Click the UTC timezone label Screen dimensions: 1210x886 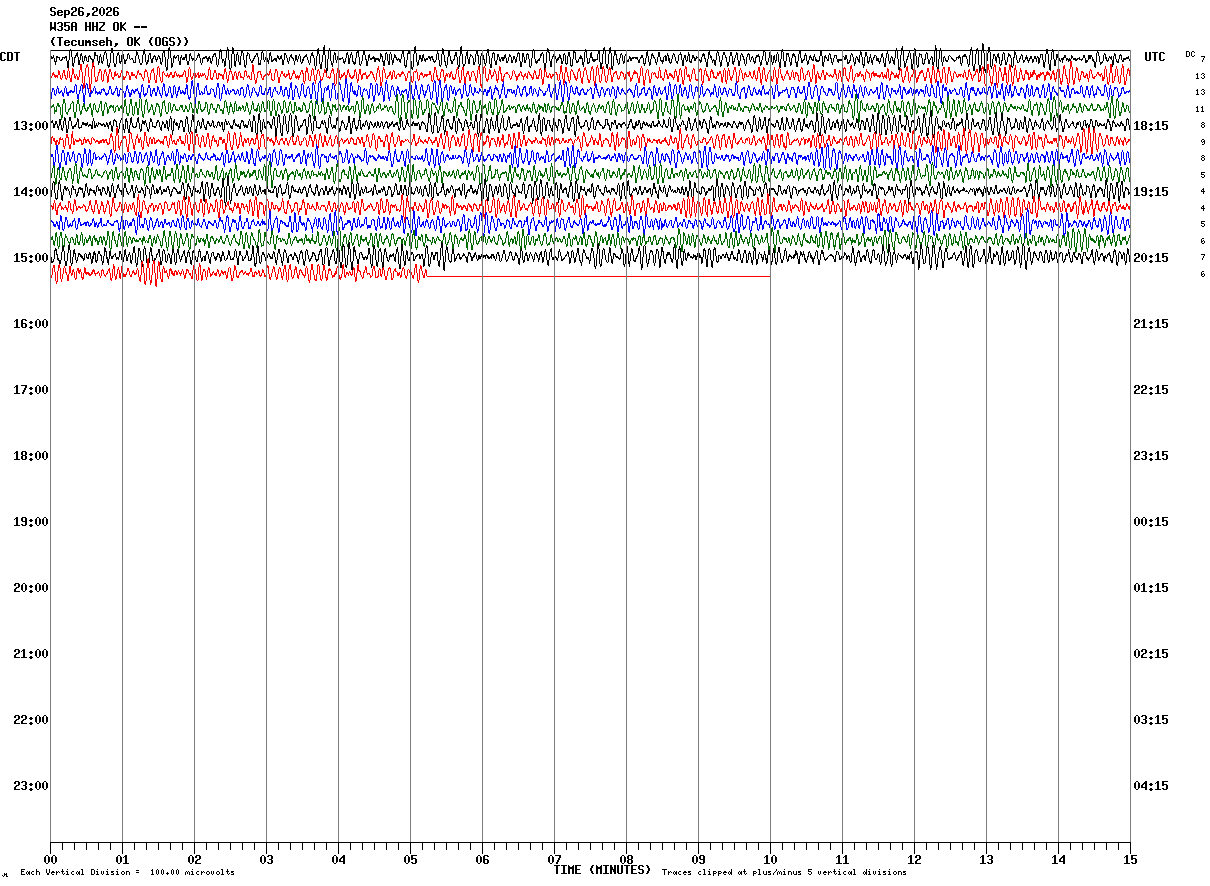tap(1155, 57)
